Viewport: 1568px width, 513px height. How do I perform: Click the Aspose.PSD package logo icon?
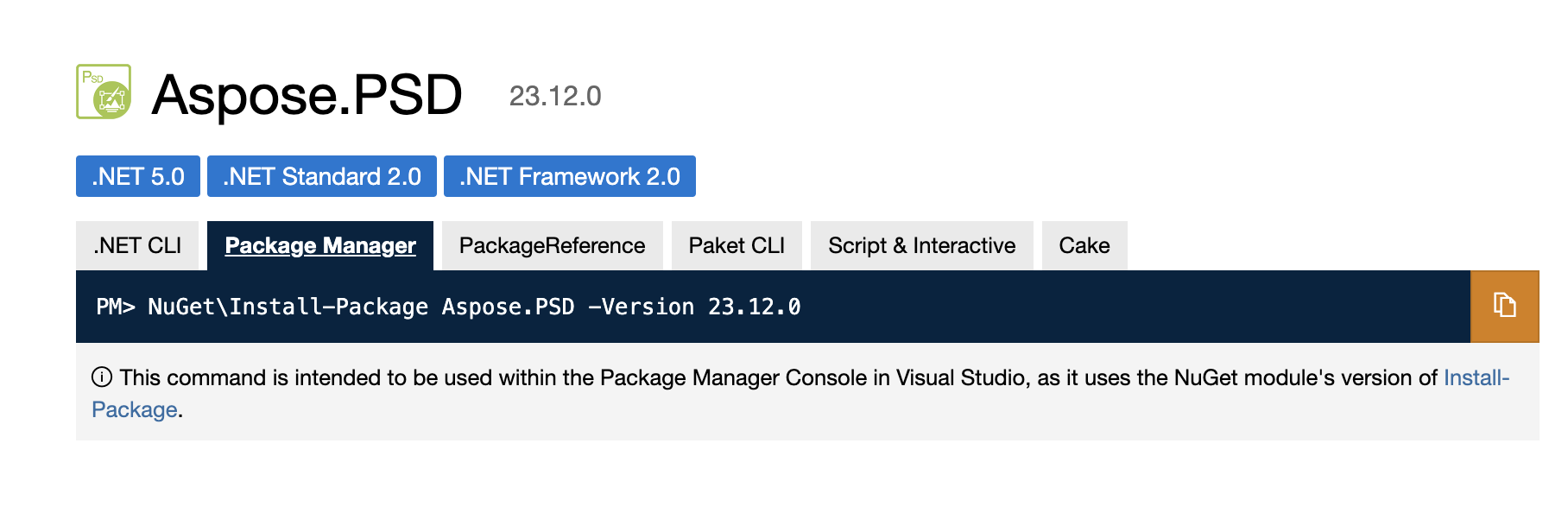pyautogui.click(x=104, y=92)
